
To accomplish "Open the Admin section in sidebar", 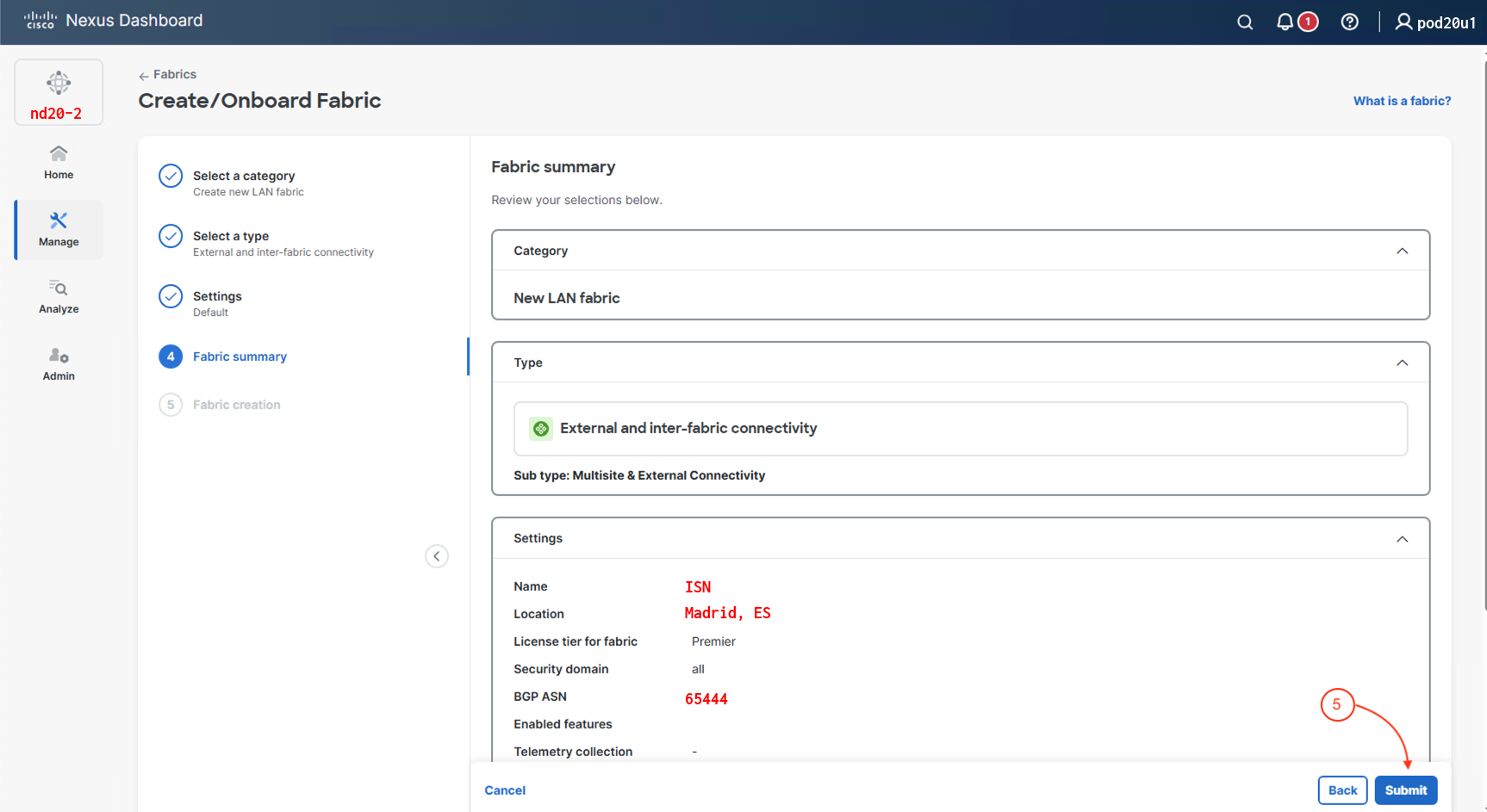I will [x=59, y=363].
